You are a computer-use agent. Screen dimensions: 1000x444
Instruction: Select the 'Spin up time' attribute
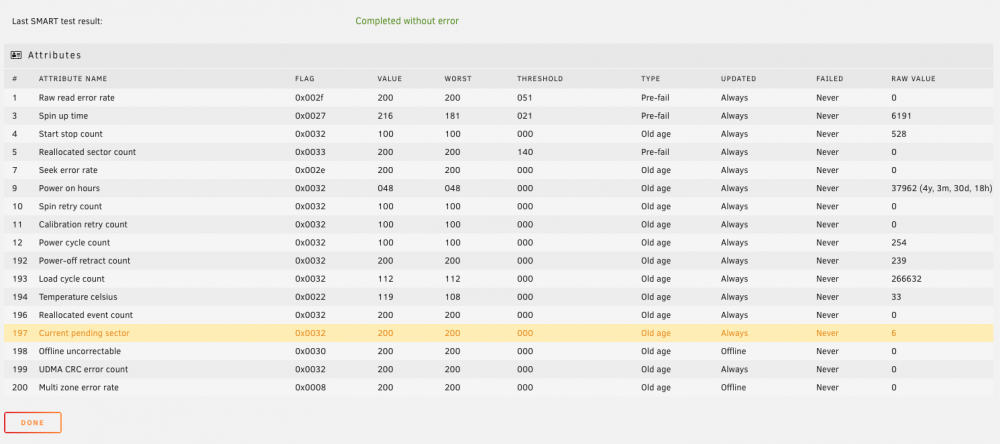(63, 116)
